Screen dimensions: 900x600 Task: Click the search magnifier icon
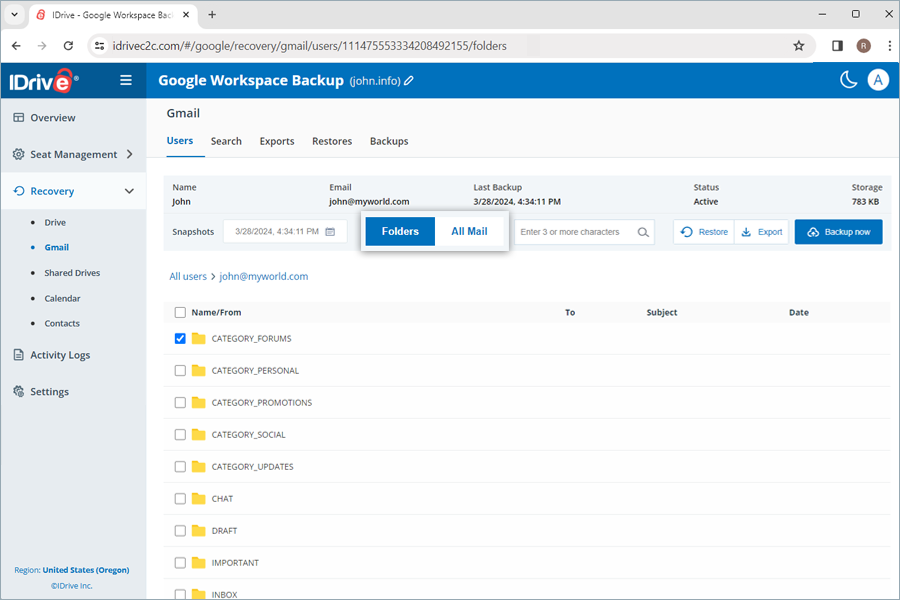(x=643, y=232)
